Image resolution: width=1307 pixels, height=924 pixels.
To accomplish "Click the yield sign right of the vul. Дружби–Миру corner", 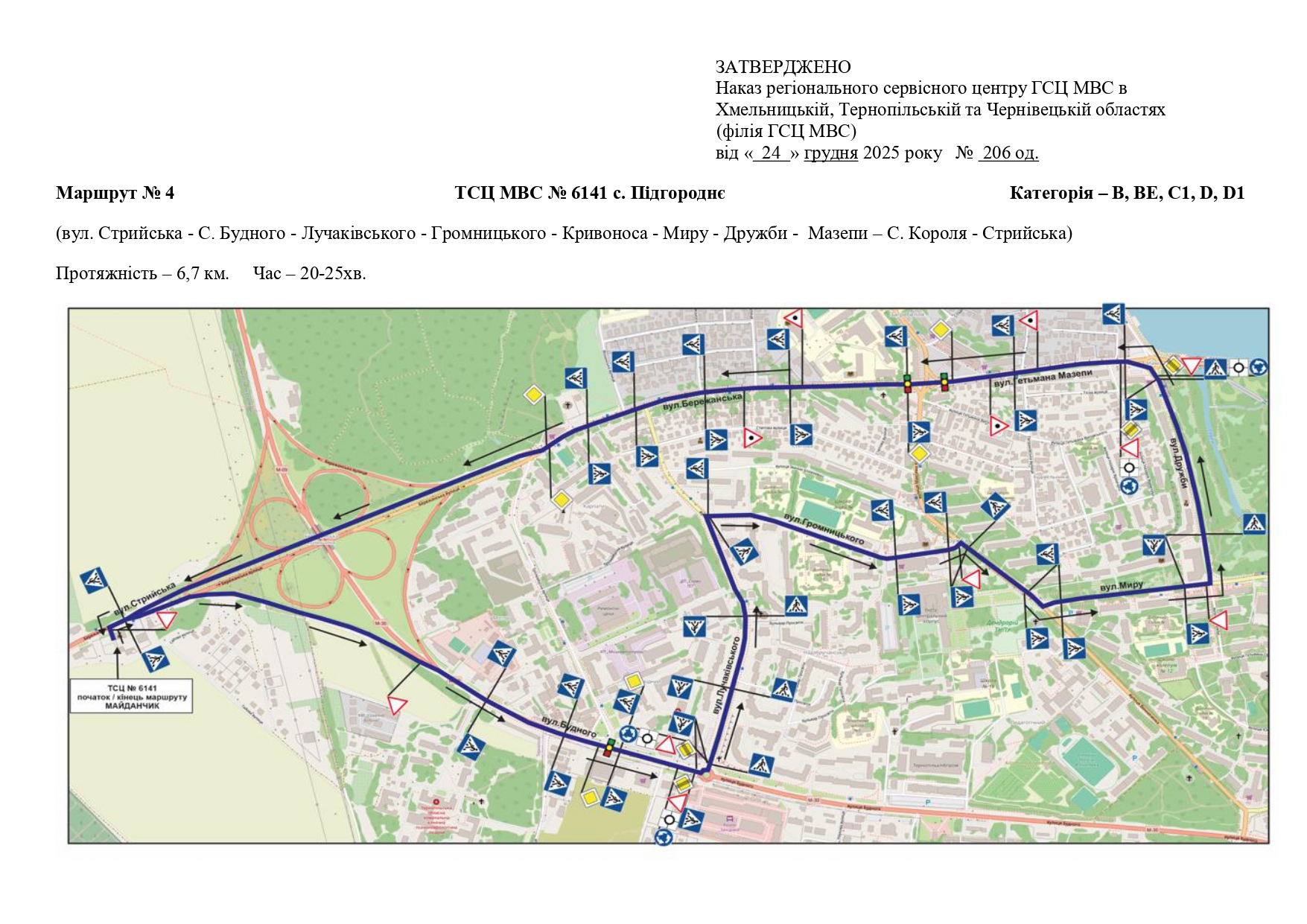I will tap(1218, 619).
